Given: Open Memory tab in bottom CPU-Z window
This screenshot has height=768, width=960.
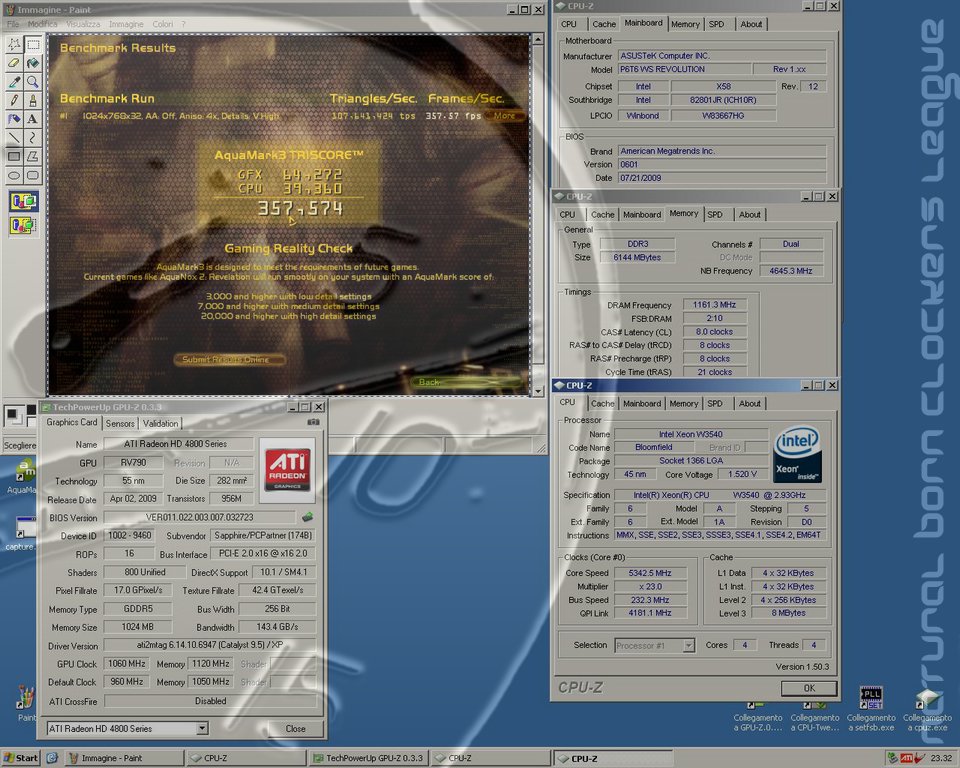Looking at the screenshot, I should tap(684, 404).
